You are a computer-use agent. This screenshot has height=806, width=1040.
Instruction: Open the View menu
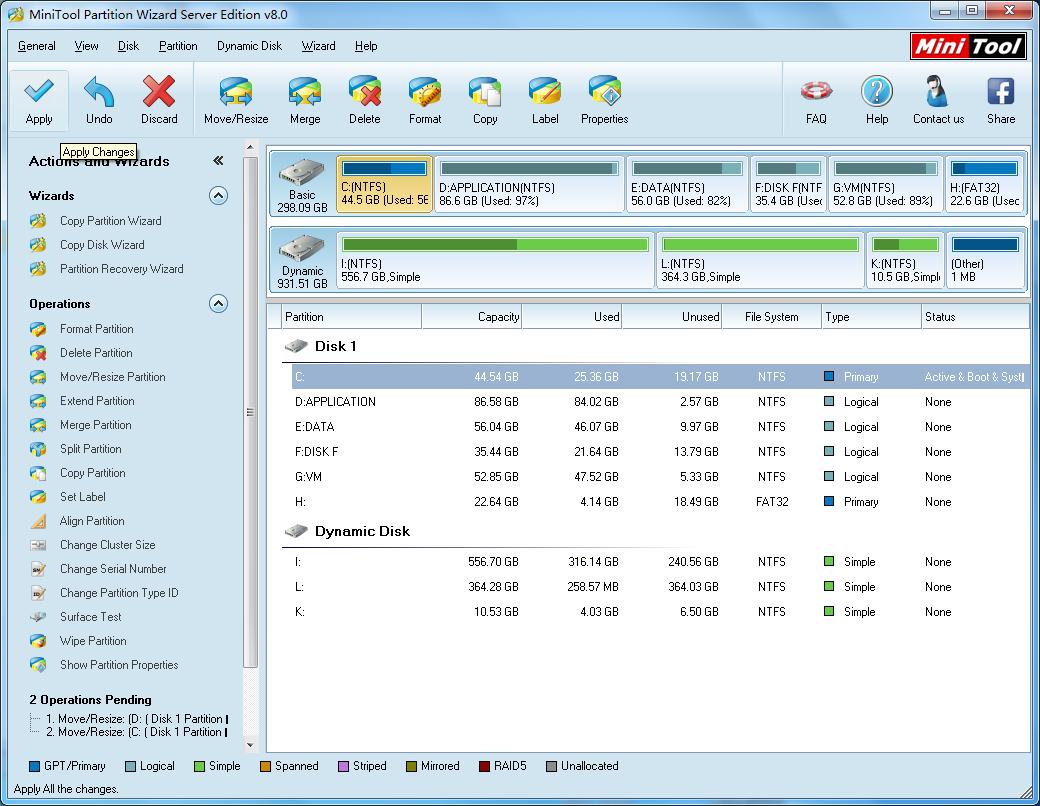click(x=86, y=46)
